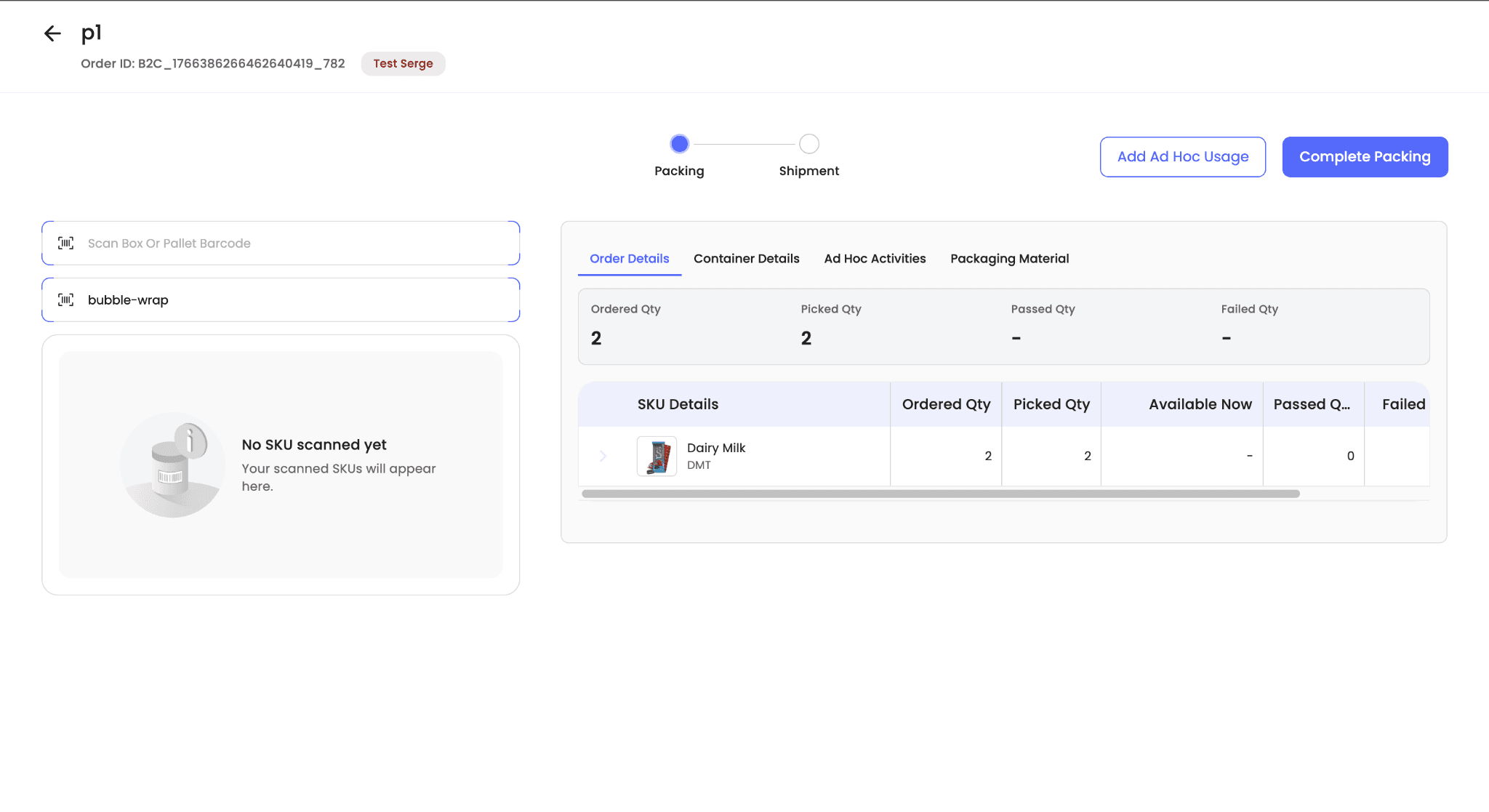The width and height of the screenshot is (1489, 812).
Task: Click the SKU Details column header
Action: [678, 404]
